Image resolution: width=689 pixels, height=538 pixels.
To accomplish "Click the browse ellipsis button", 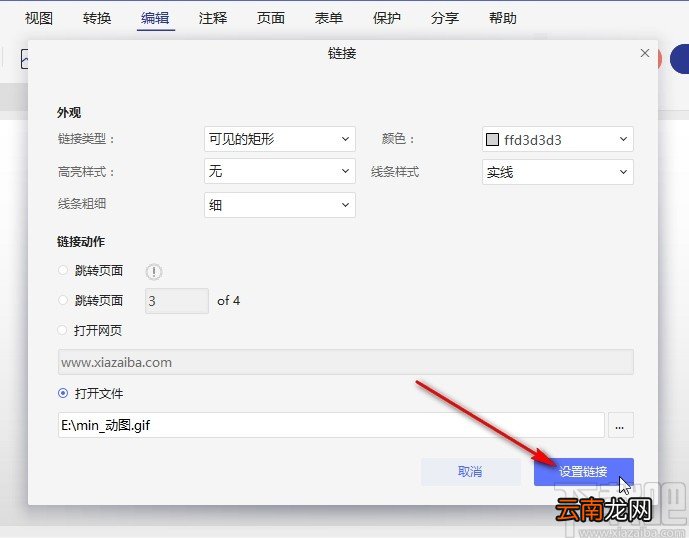I will [x=620, y=425].
